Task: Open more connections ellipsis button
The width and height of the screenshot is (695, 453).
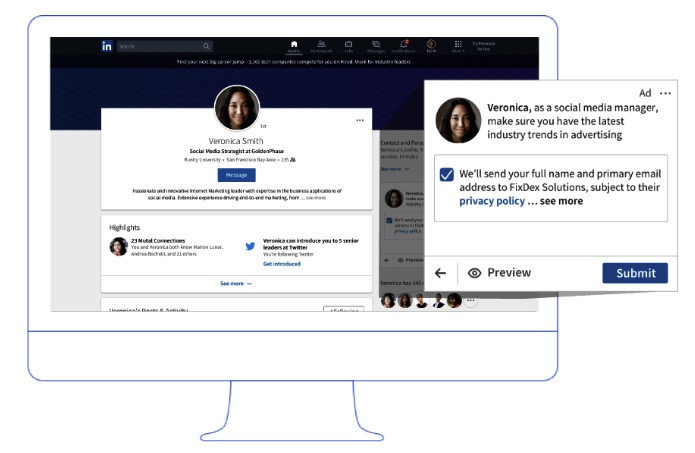Action: [471, 301]
